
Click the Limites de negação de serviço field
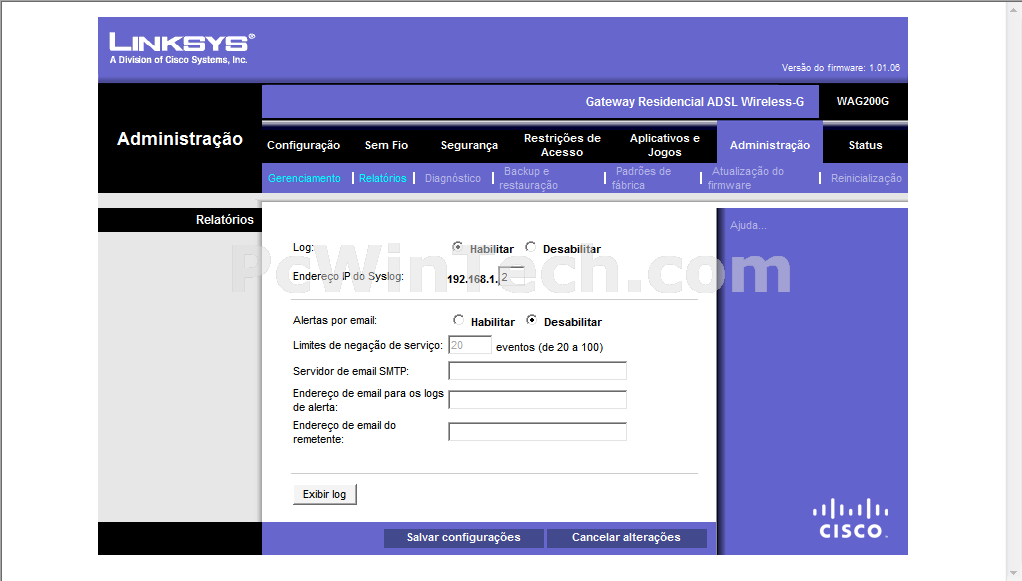click(x=470, y=345)
